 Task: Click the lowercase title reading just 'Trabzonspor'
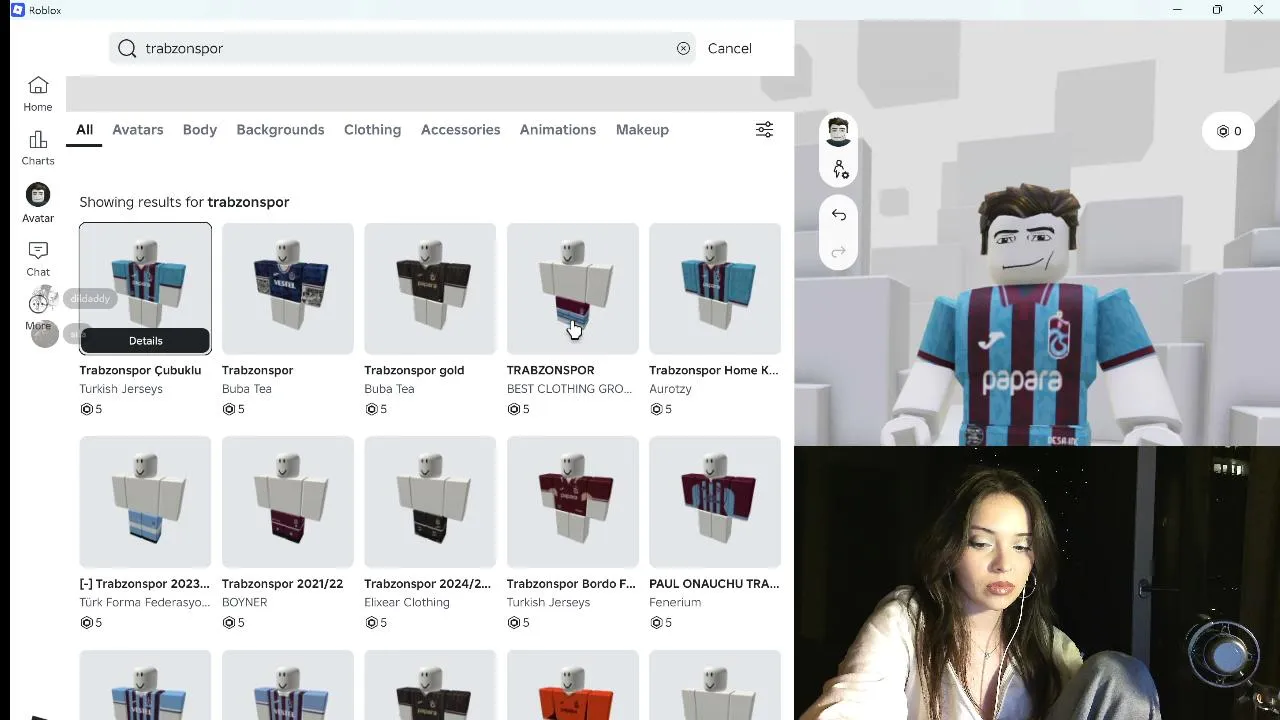pos(257,370)
